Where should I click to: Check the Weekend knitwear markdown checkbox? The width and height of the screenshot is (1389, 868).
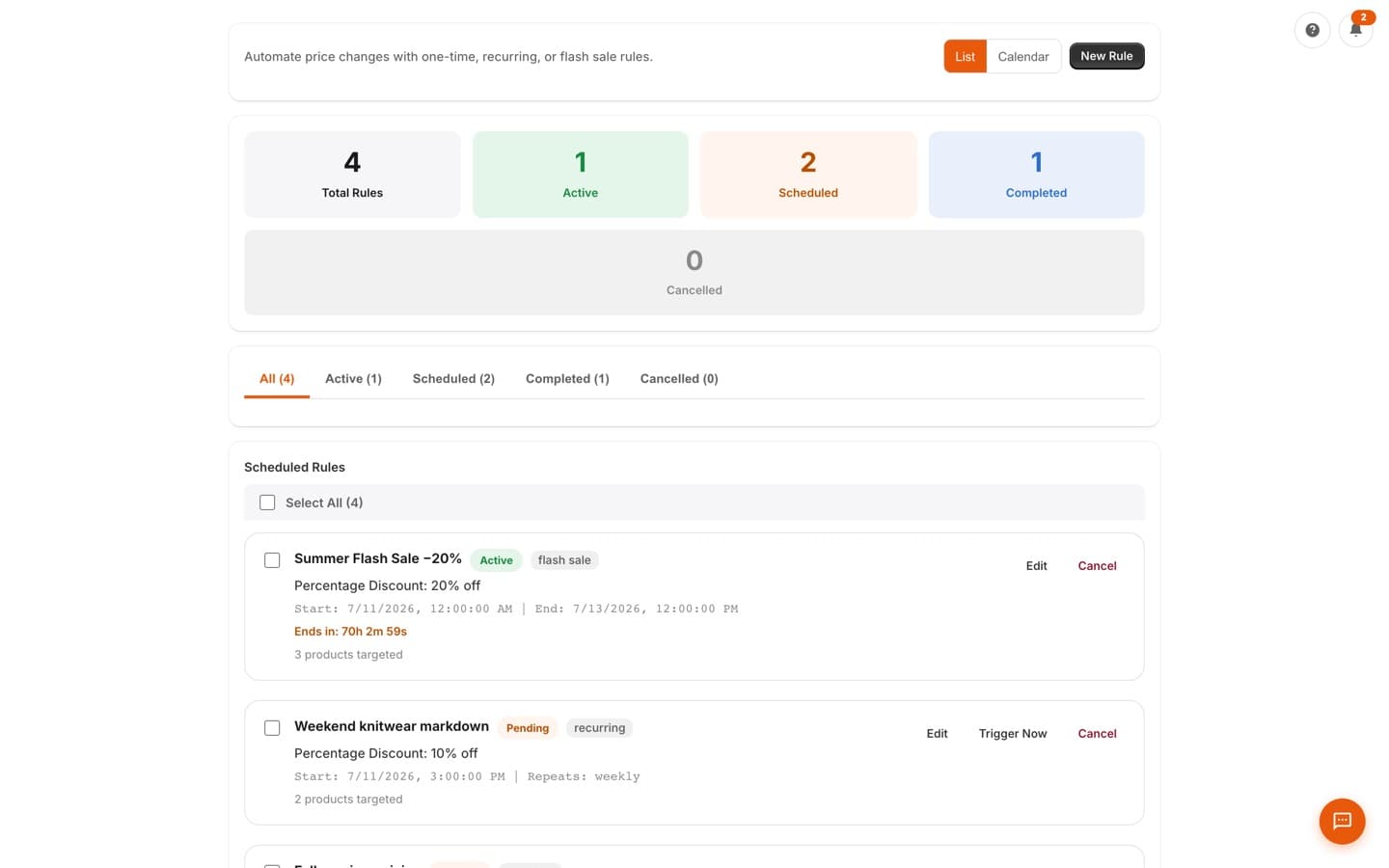[272, 728]
